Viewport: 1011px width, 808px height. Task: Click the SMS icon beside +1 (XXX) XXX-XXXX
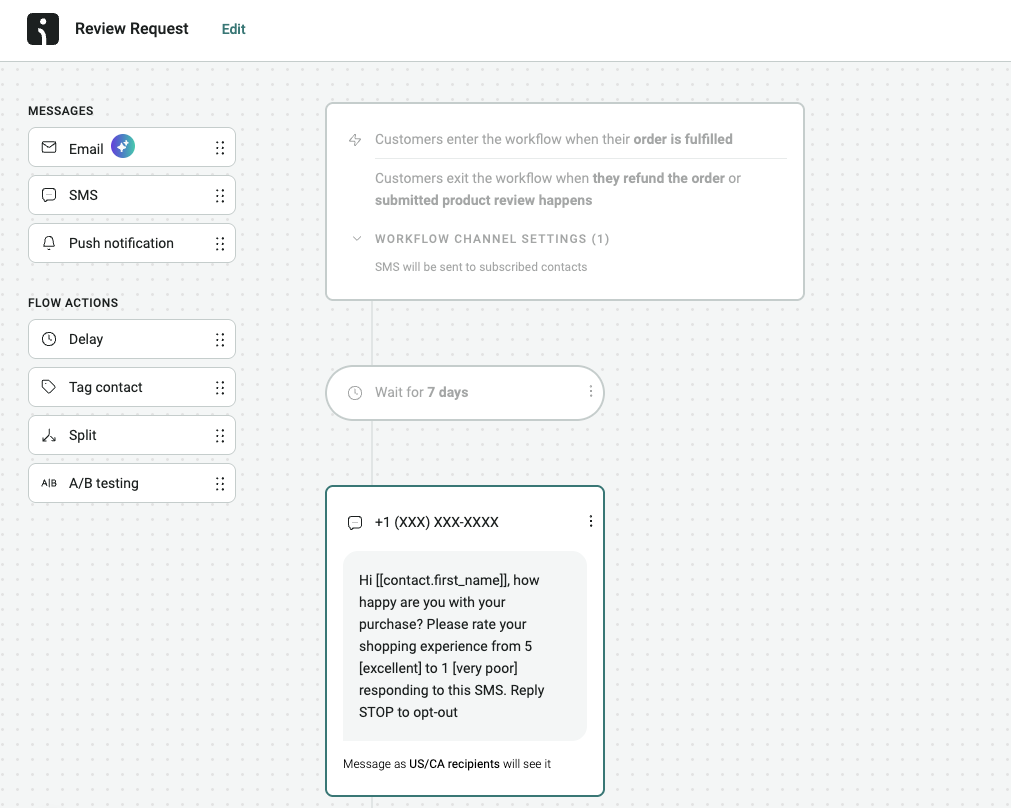point(355,522)
